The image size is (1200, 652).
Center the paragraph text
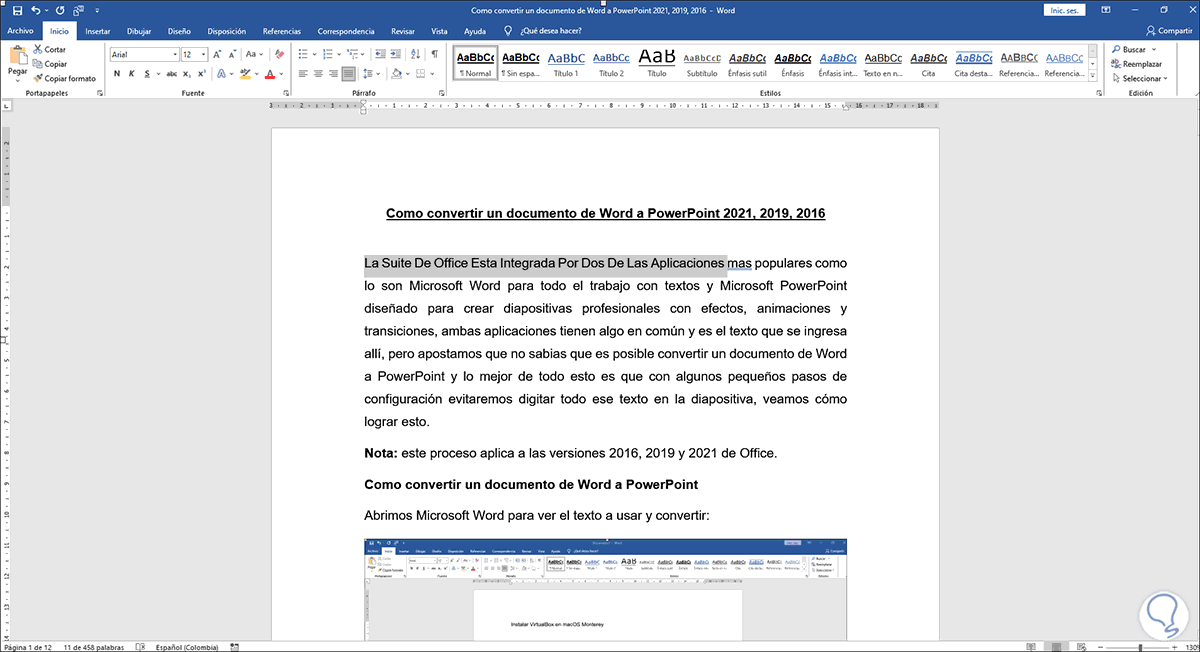318,74
